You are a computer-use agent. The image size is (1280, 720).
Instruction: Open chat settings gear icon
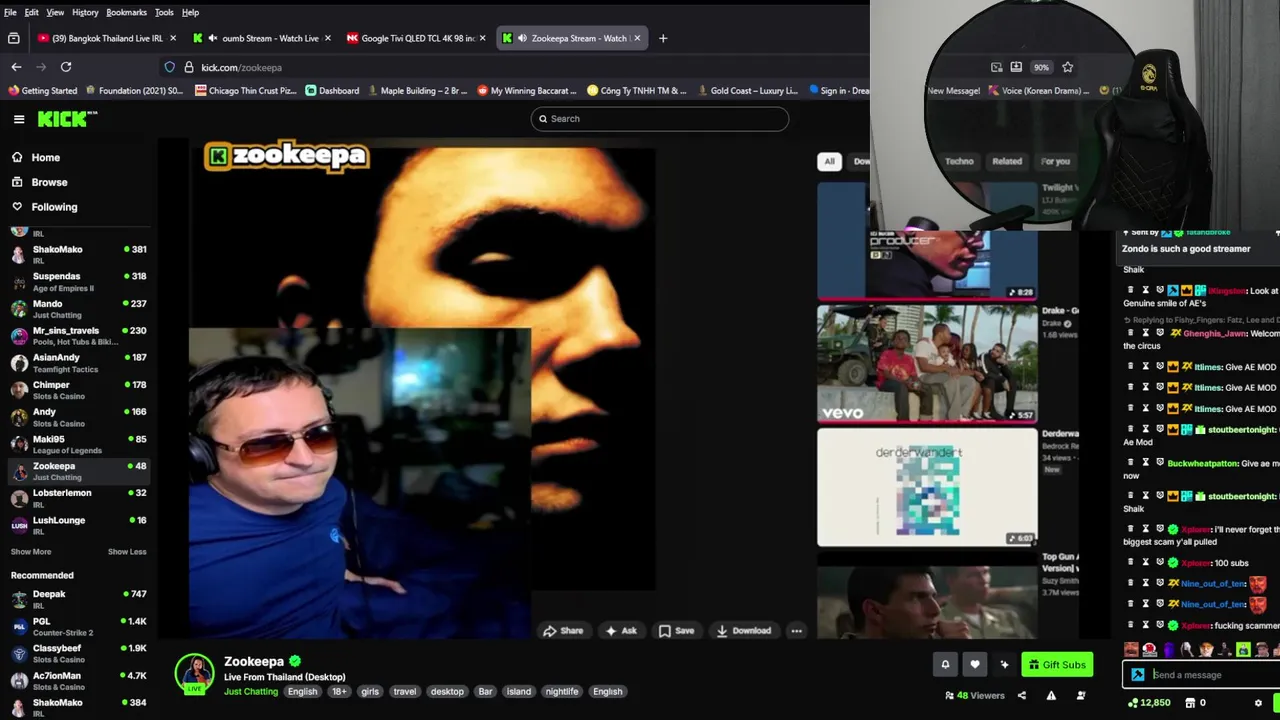[1259, 703]
